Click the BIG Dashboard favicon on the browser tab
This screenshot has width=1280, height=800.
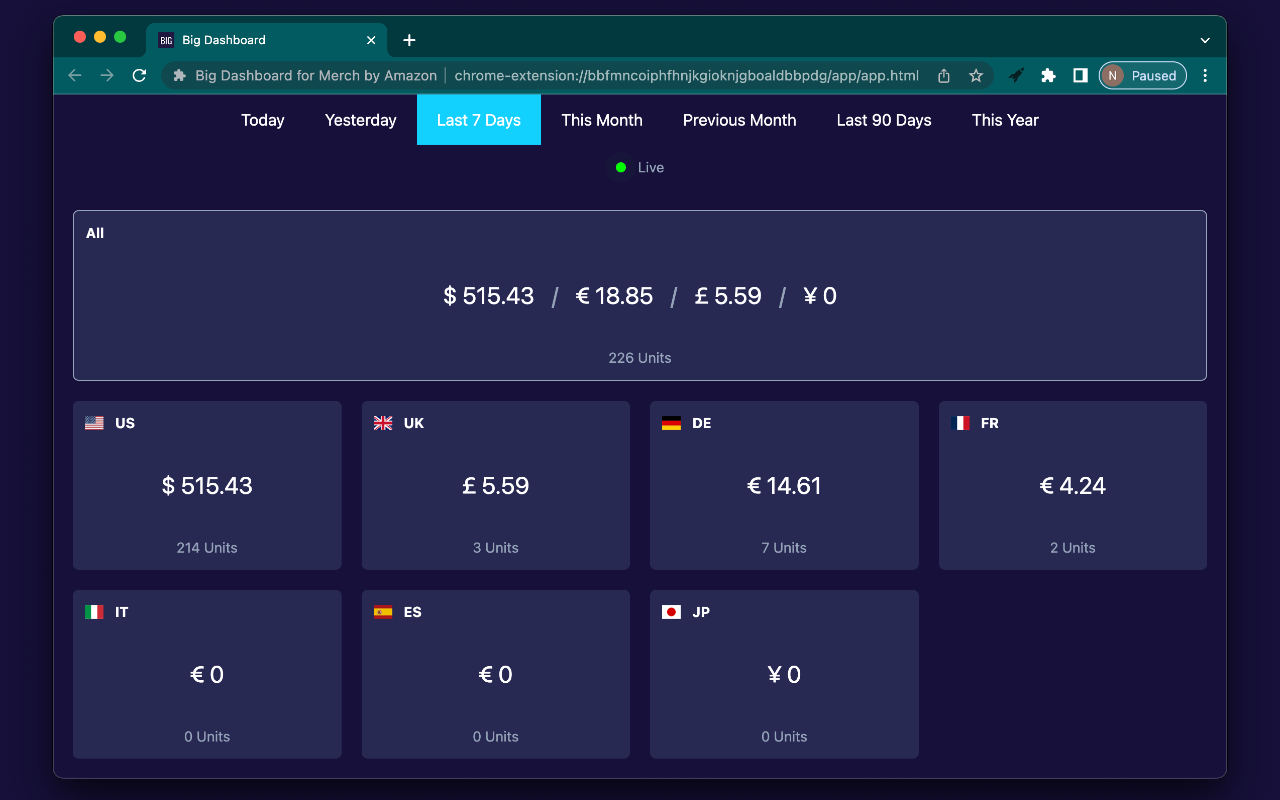tap(164, 40)
